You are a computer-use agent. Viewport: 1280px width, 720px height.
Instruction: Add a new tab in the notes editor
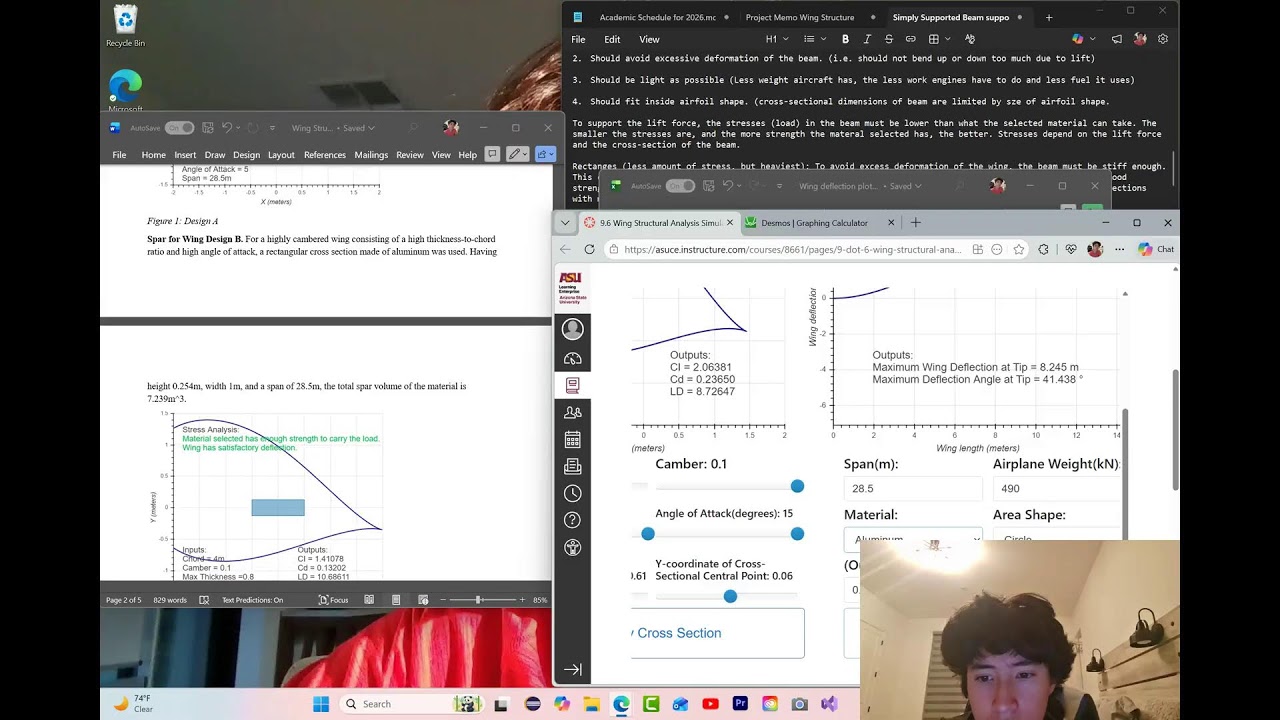pos(1049,17)
